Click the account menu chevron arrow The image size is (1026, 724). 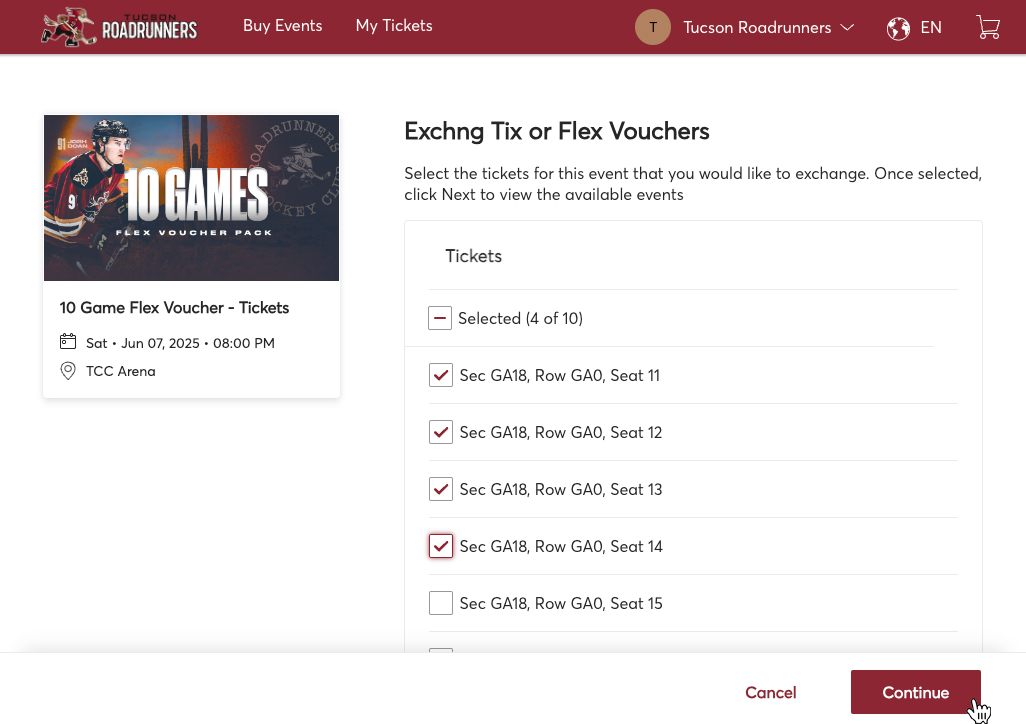coord(847,27)
